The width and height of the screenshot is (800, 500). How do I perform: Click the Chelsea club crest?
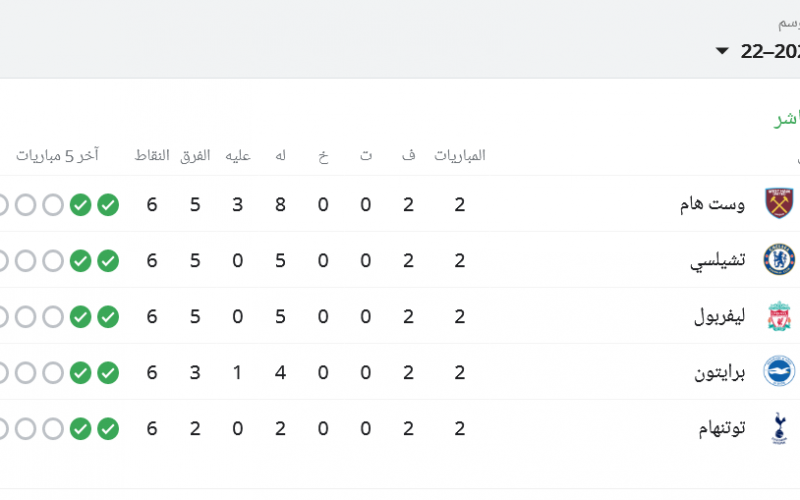click(779, 260)
